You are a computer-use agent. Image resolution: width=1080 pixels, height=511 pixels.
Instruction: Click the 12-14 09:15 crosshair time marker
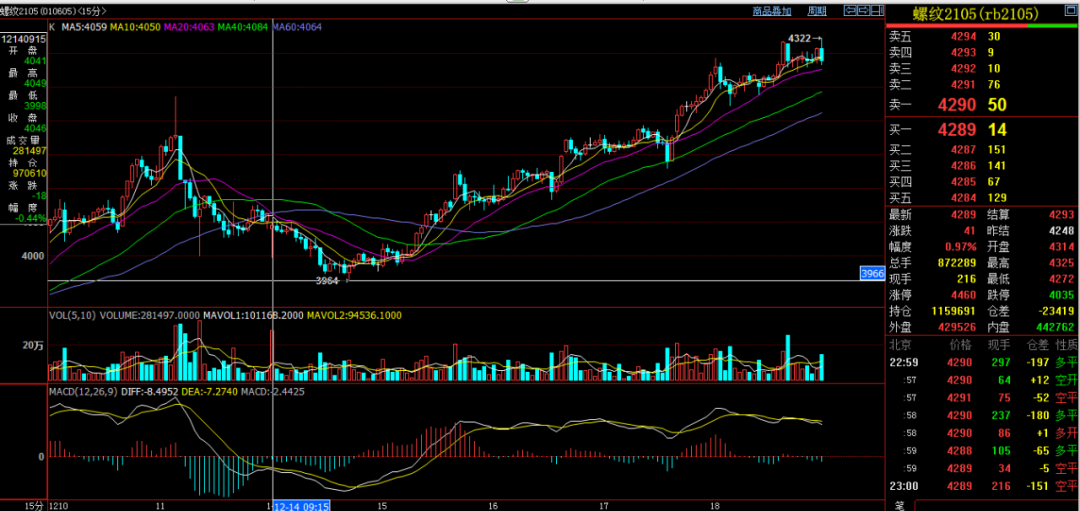click(x=302, y=505)
